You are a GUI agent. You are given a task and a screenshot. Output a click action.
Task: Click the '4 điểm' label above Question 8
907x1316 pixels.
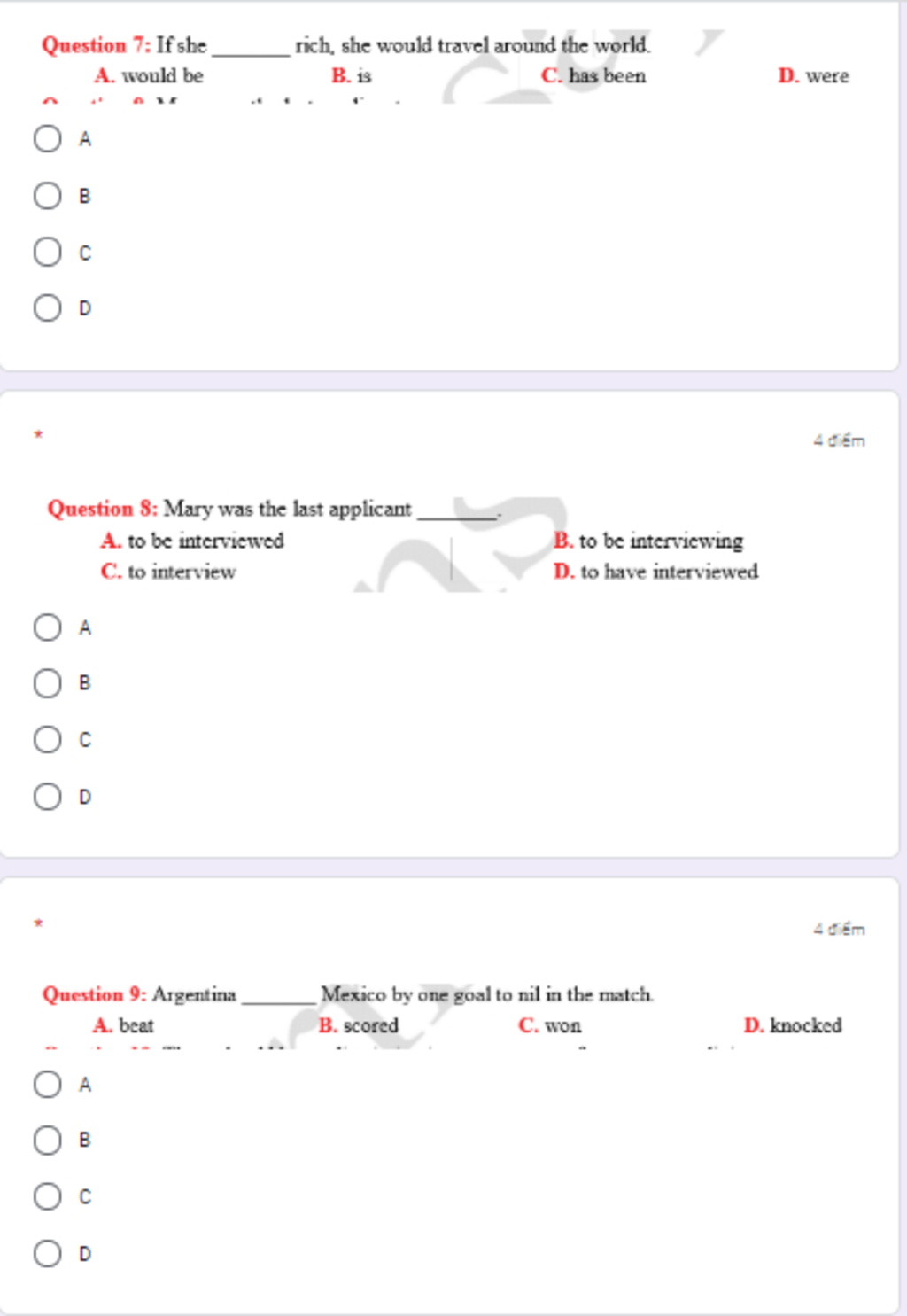(839, 440)
